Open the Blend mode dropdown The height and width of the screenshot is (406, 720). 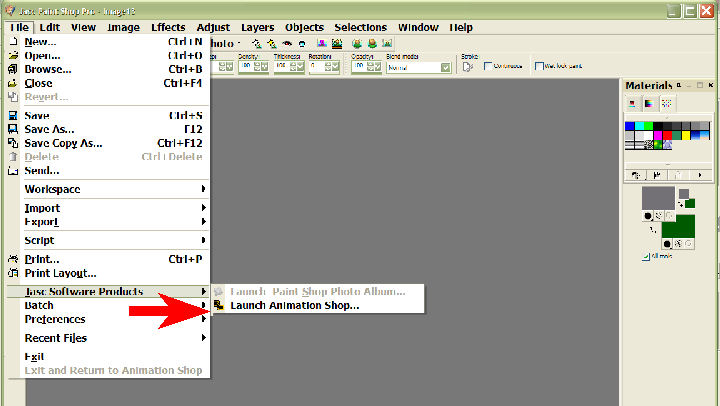point(446,67)
